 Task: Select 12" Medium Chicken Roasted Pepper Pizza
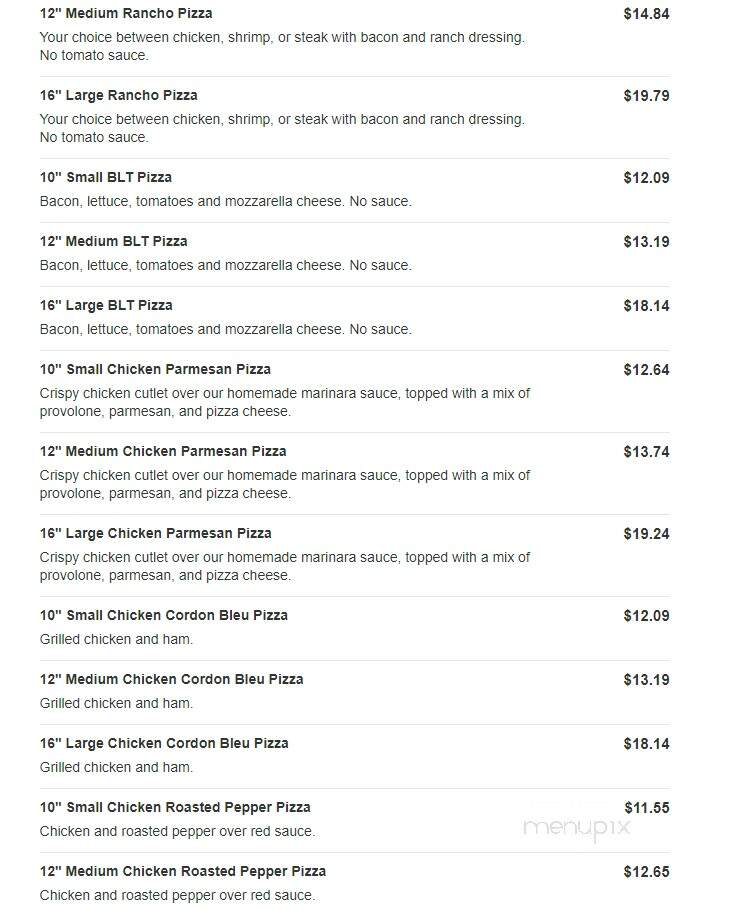tap(183, 871)
